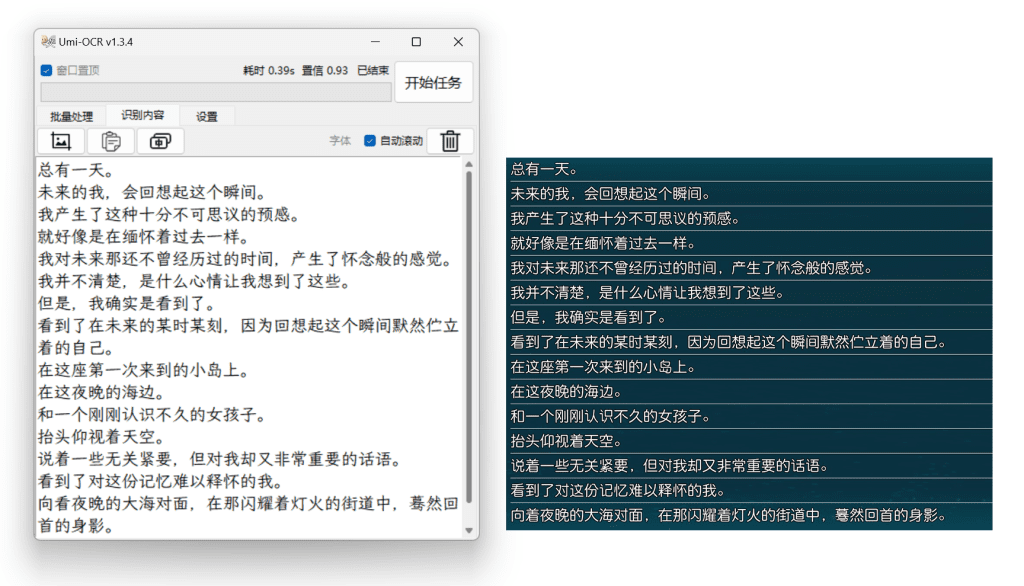1024x586 pixels.
Task: Select the image import icon left of clipboard icon
Action: click(x=60, y=140)
